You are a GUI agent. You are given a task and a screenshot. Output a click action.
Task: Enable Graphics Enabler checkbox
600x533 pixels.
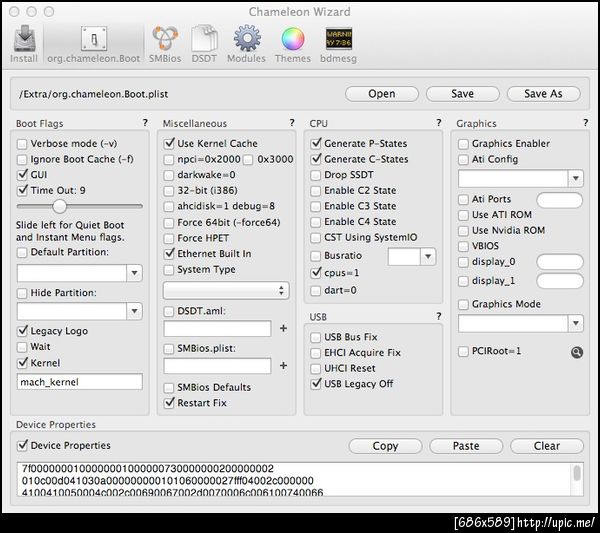(463, 144)
